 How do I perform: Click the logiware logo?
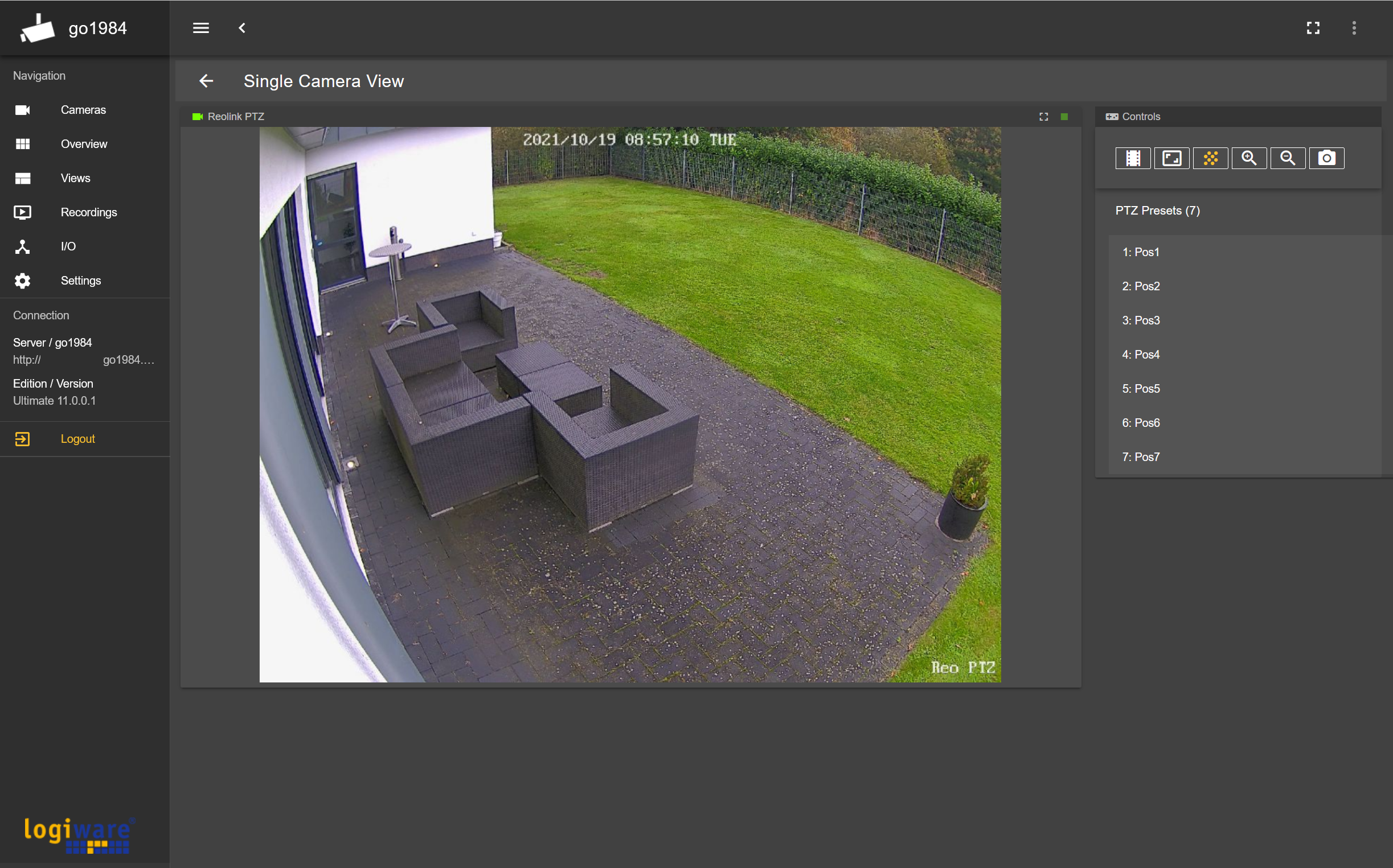pos(79,836)
